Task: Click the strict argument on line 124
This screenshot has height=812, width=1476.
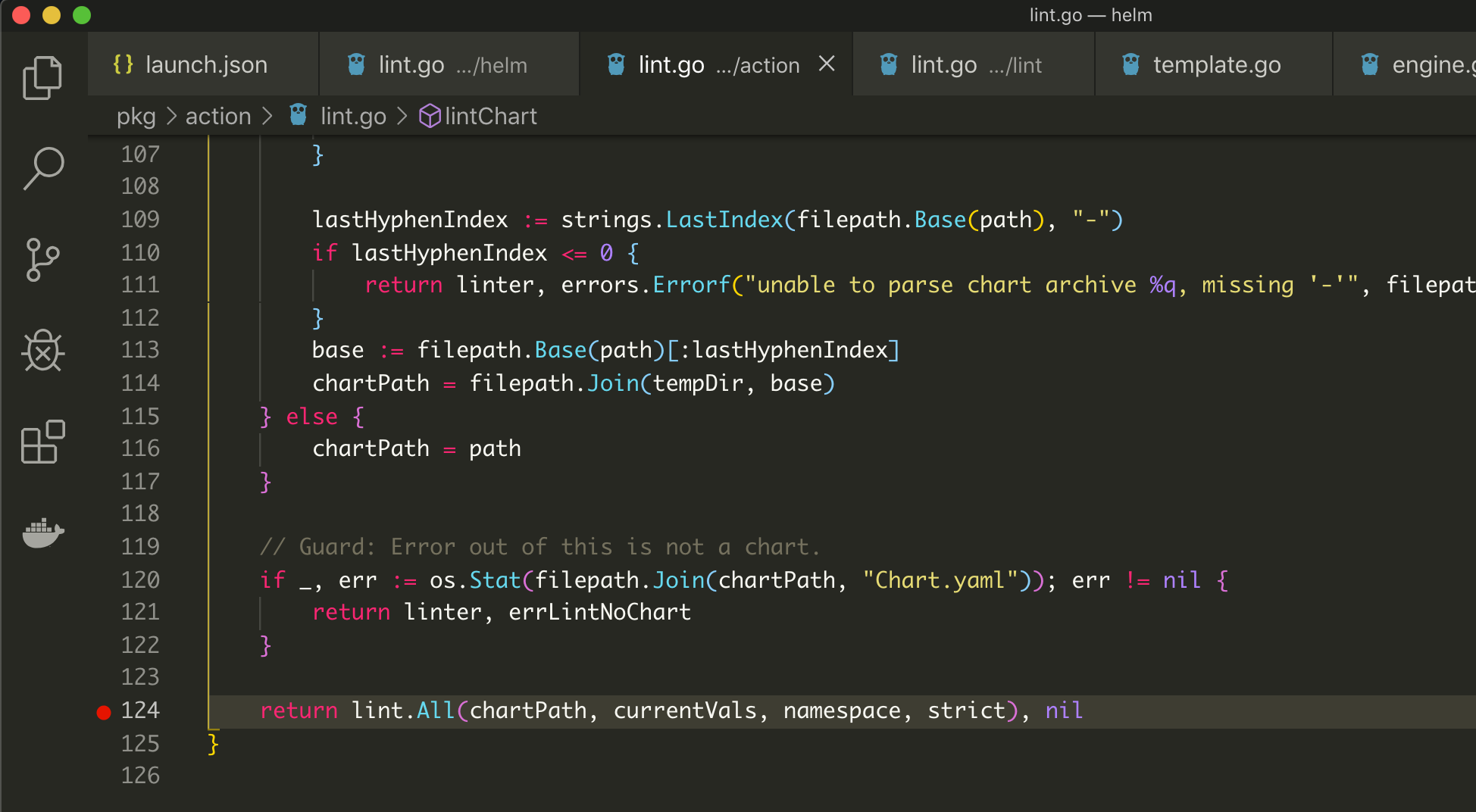Action: tap(966, 710)
